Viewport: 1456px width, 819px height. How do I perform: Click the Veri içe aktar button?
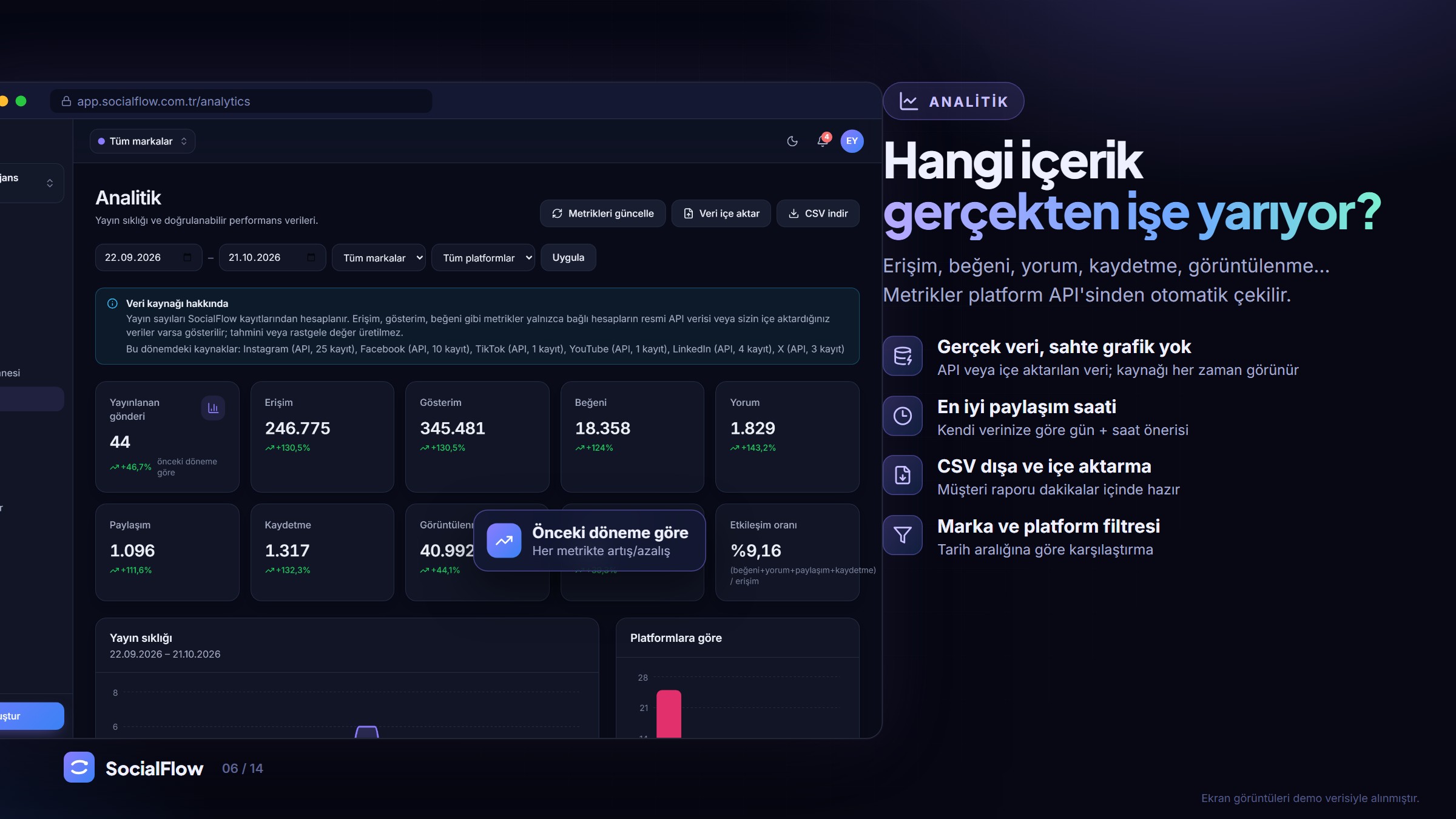(x=721, y=214)
